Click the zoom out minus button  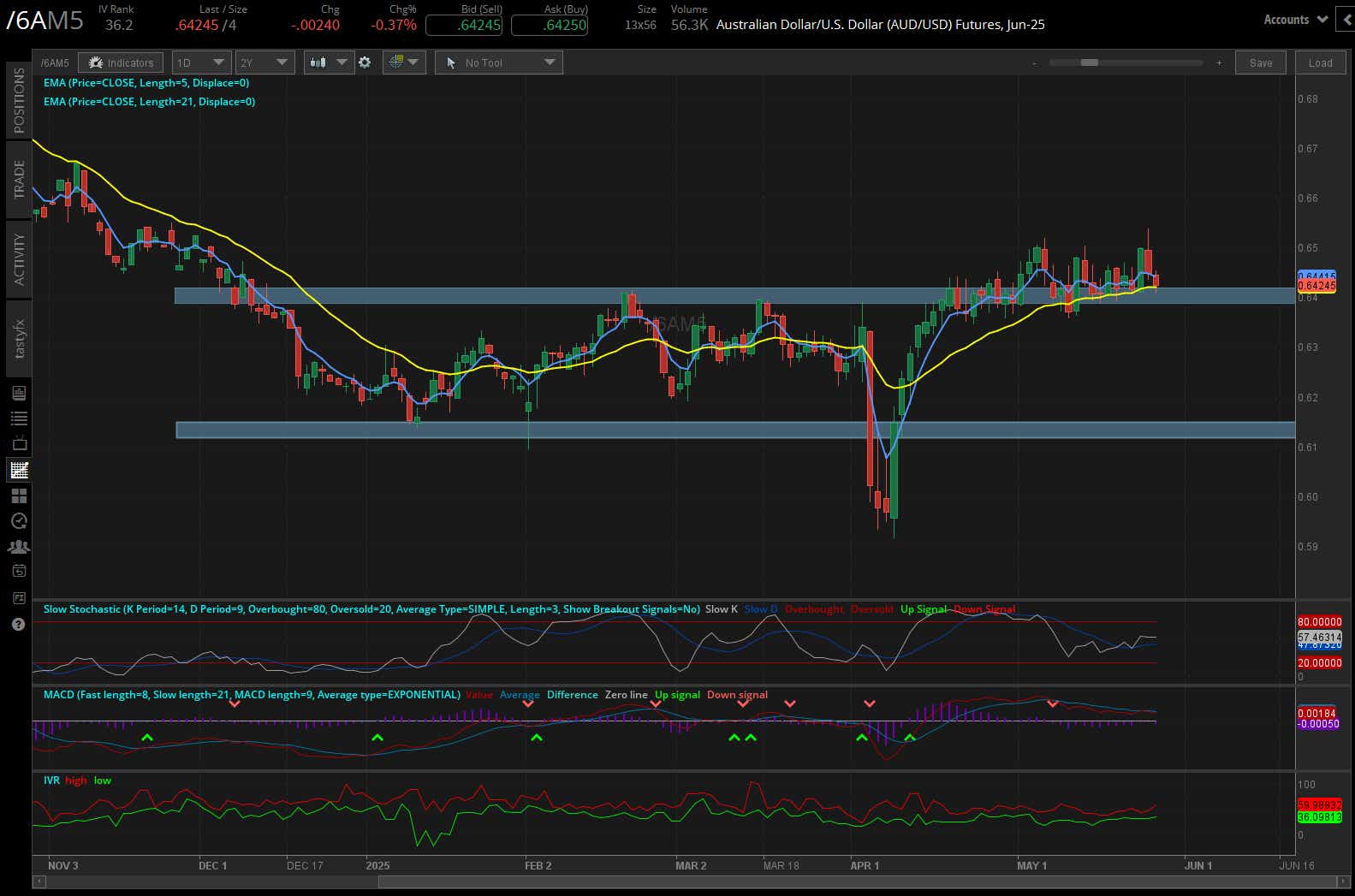pos(1034,62)
